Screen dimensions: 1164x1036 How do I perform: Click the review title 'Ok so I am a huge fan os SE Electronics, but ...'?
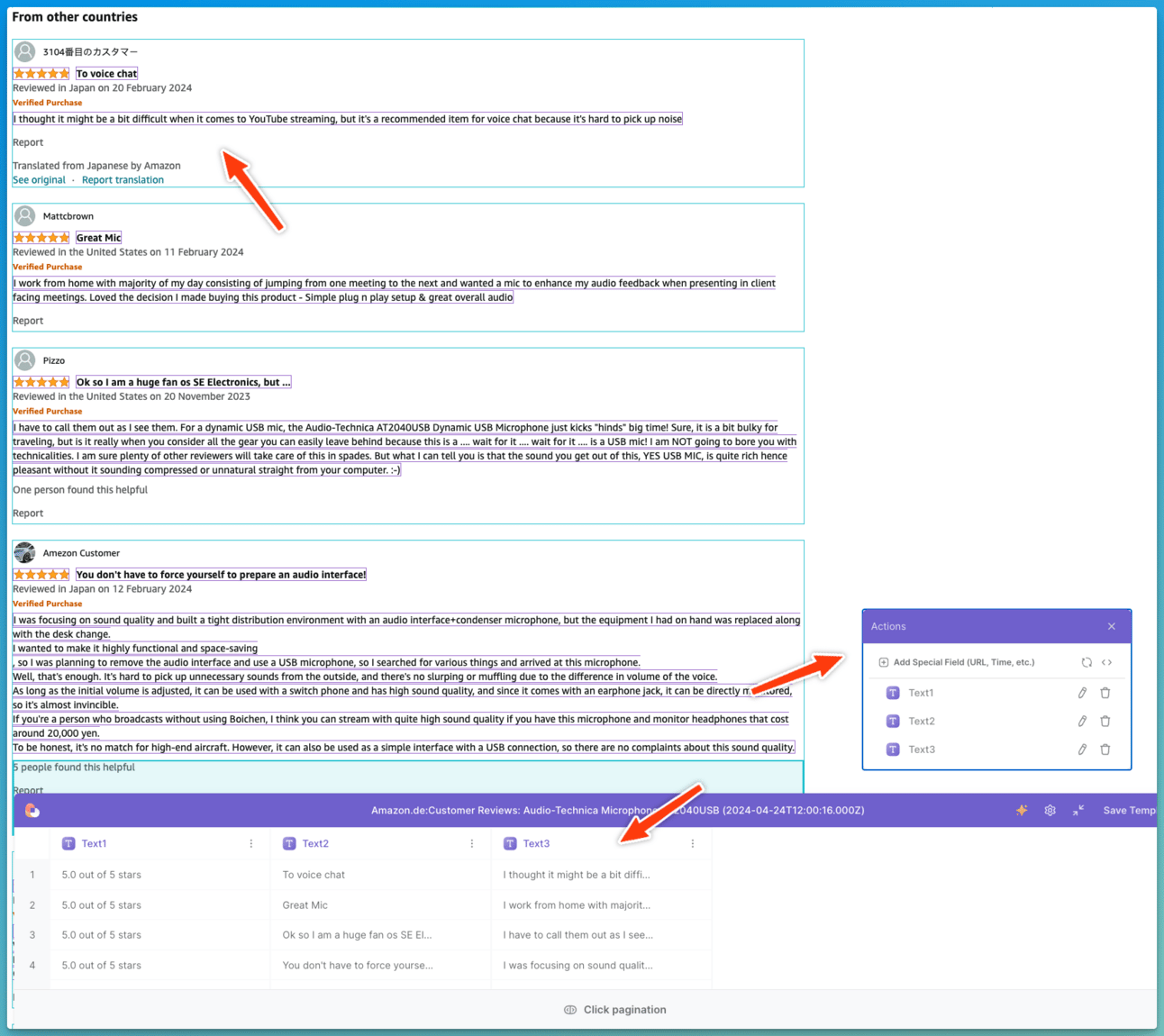tap(183, 382)
